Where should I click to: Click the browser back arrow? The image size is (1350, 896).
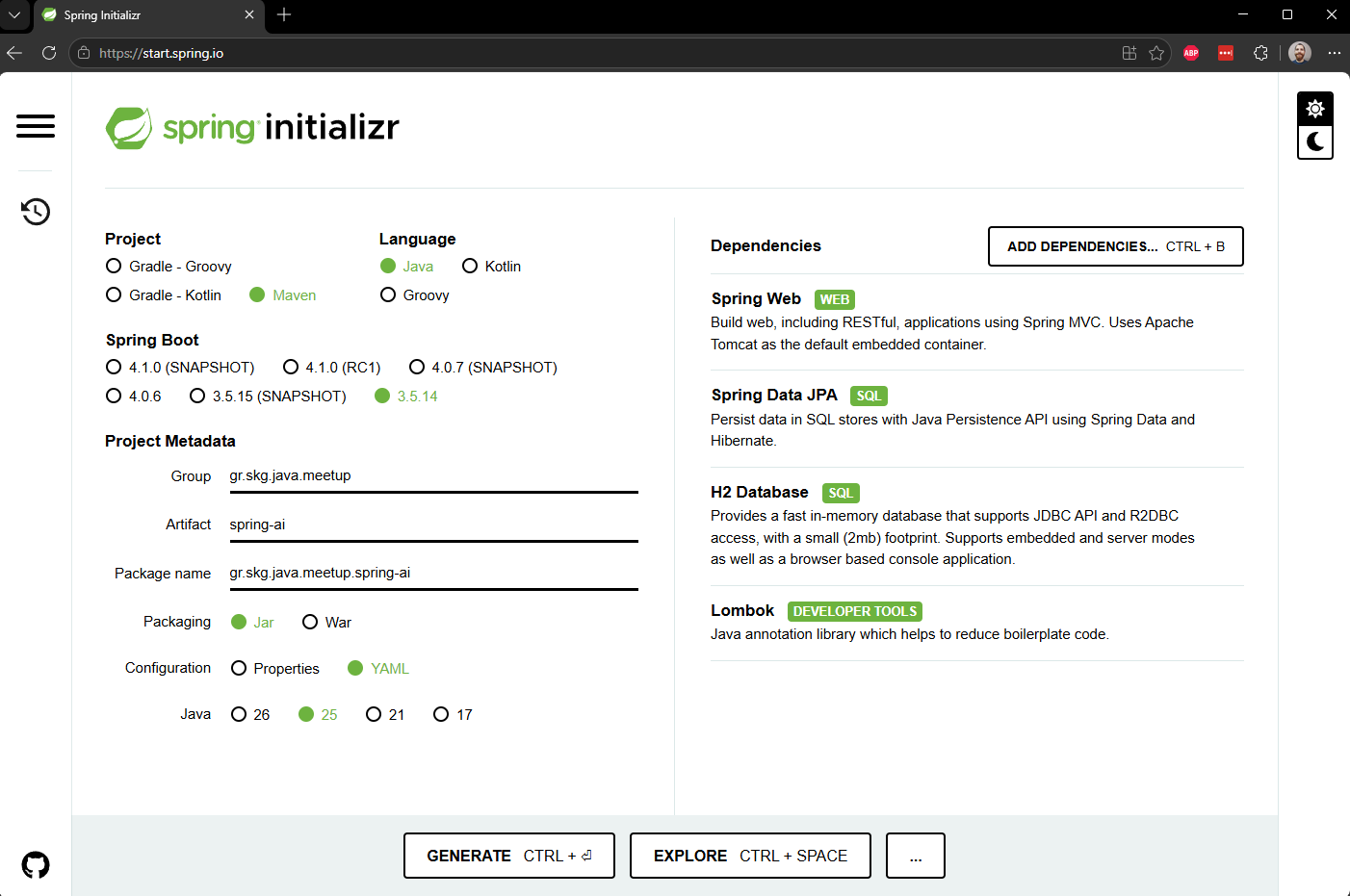(14, 53)
